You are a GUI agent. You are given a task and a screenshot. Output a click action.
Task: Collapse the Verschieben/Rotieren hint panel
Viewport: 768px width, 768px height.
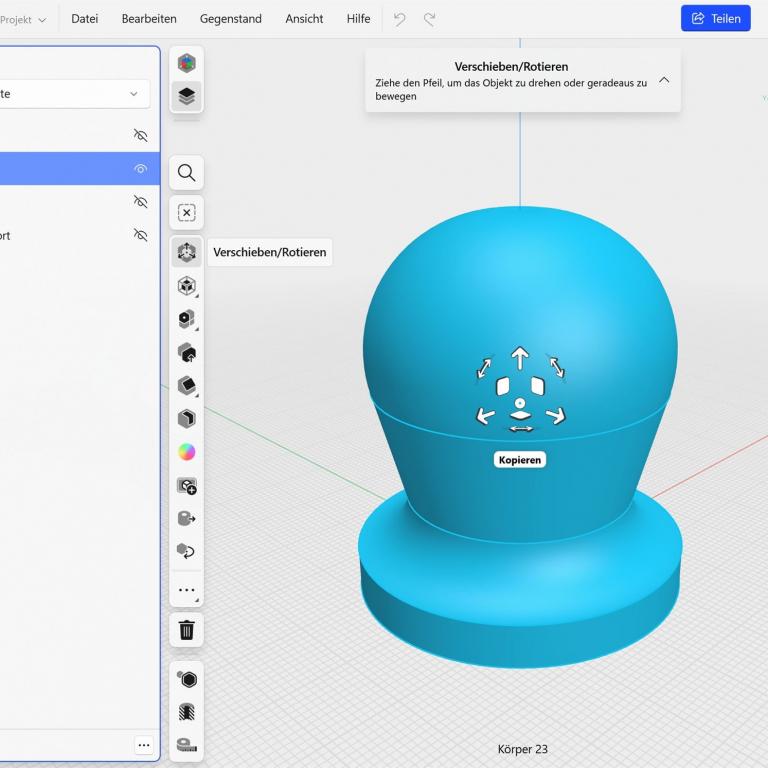[x=664, y=80]
